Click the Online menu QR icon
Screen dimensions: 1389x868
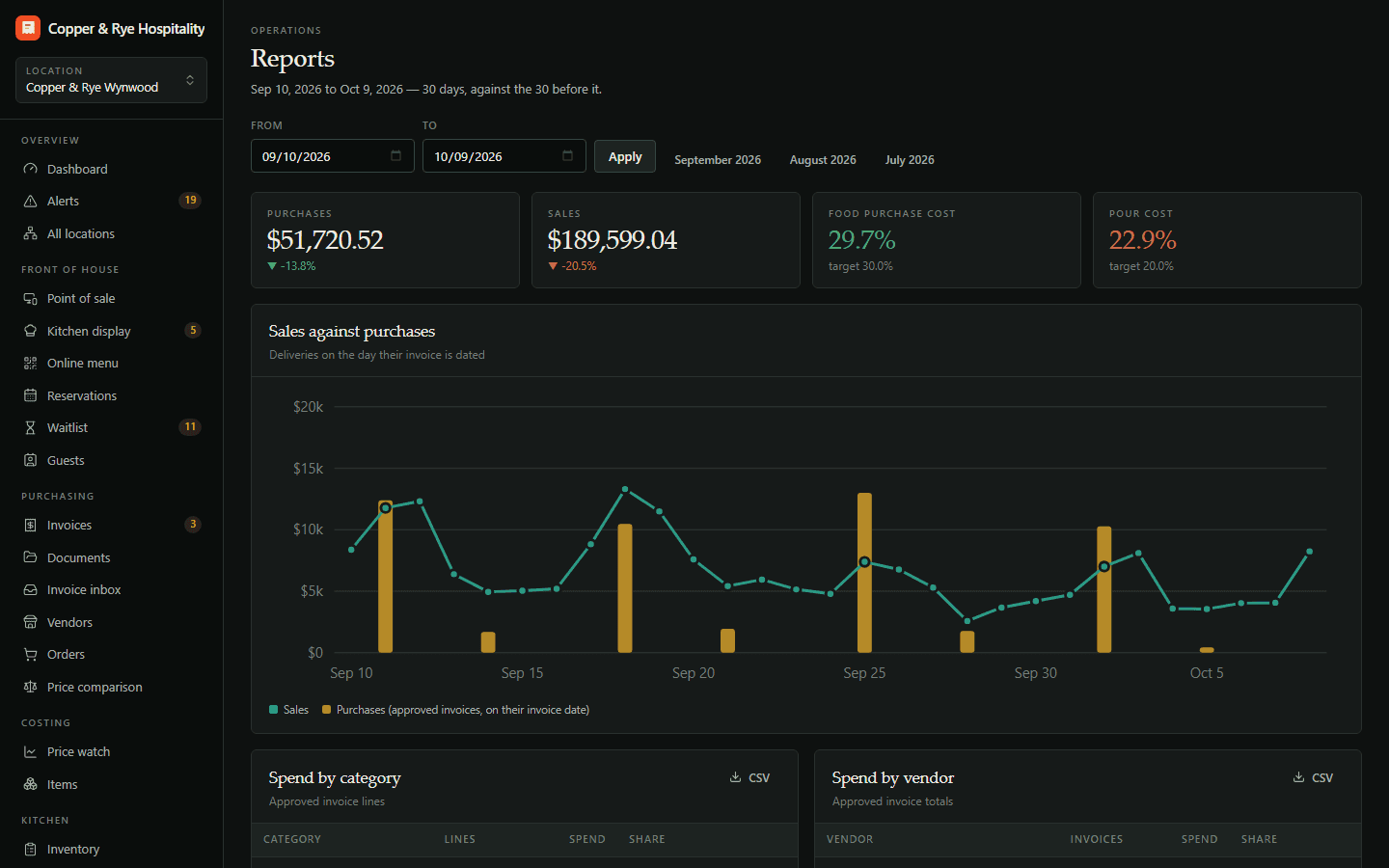[30, 363]
